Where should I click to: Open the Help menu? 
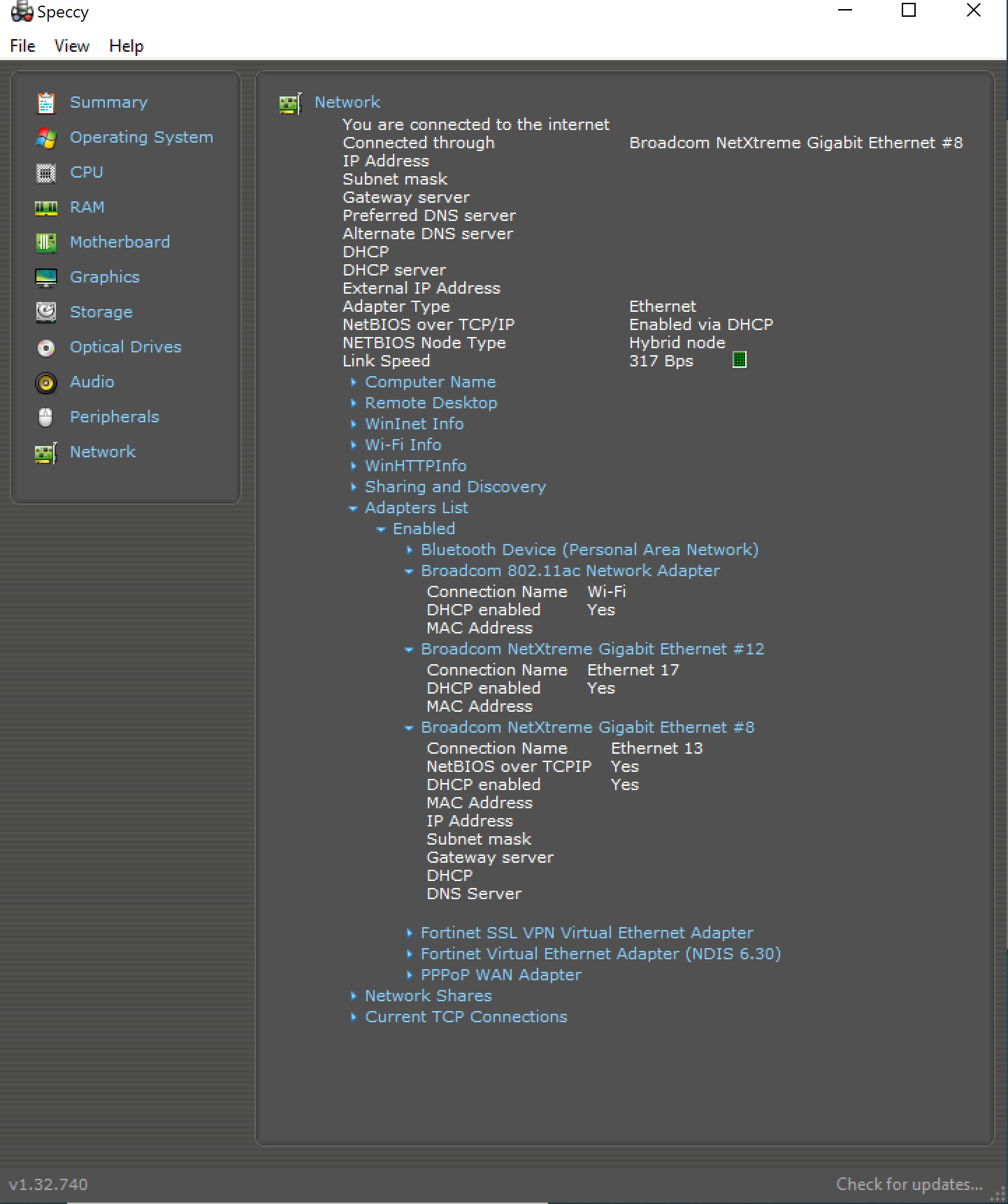pos(127,46)
